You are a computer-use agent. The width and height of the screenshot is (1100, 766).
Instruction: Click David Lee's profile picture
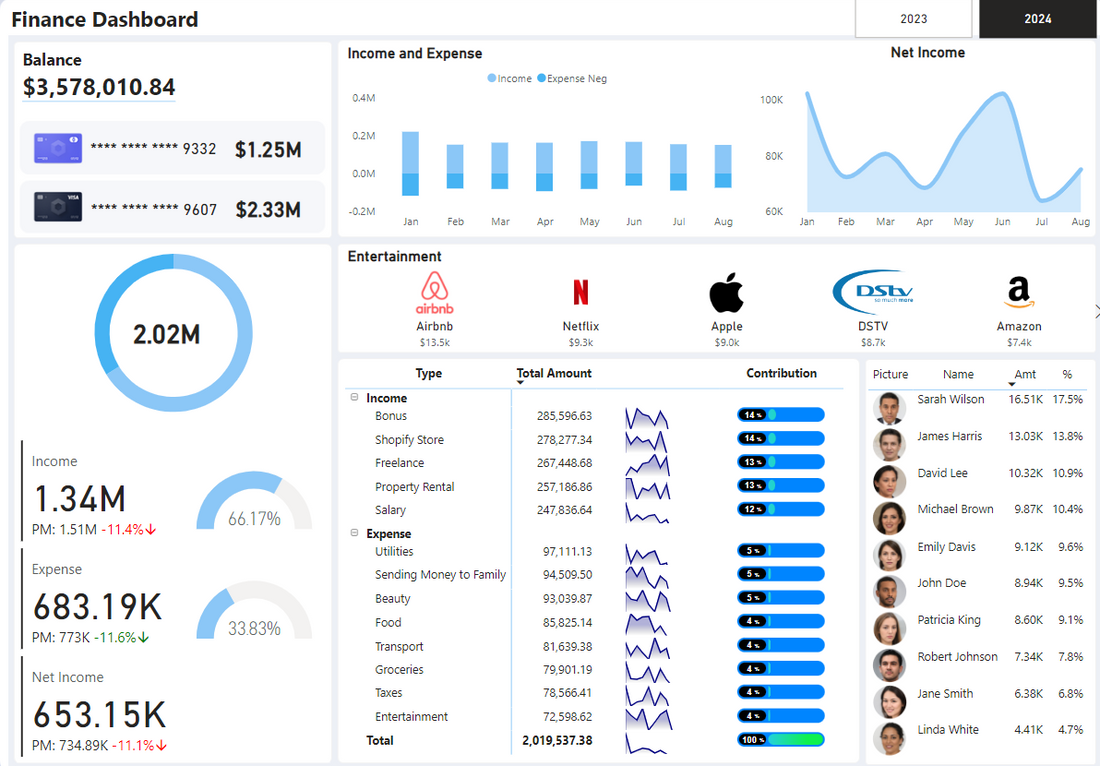pos(889,481)
